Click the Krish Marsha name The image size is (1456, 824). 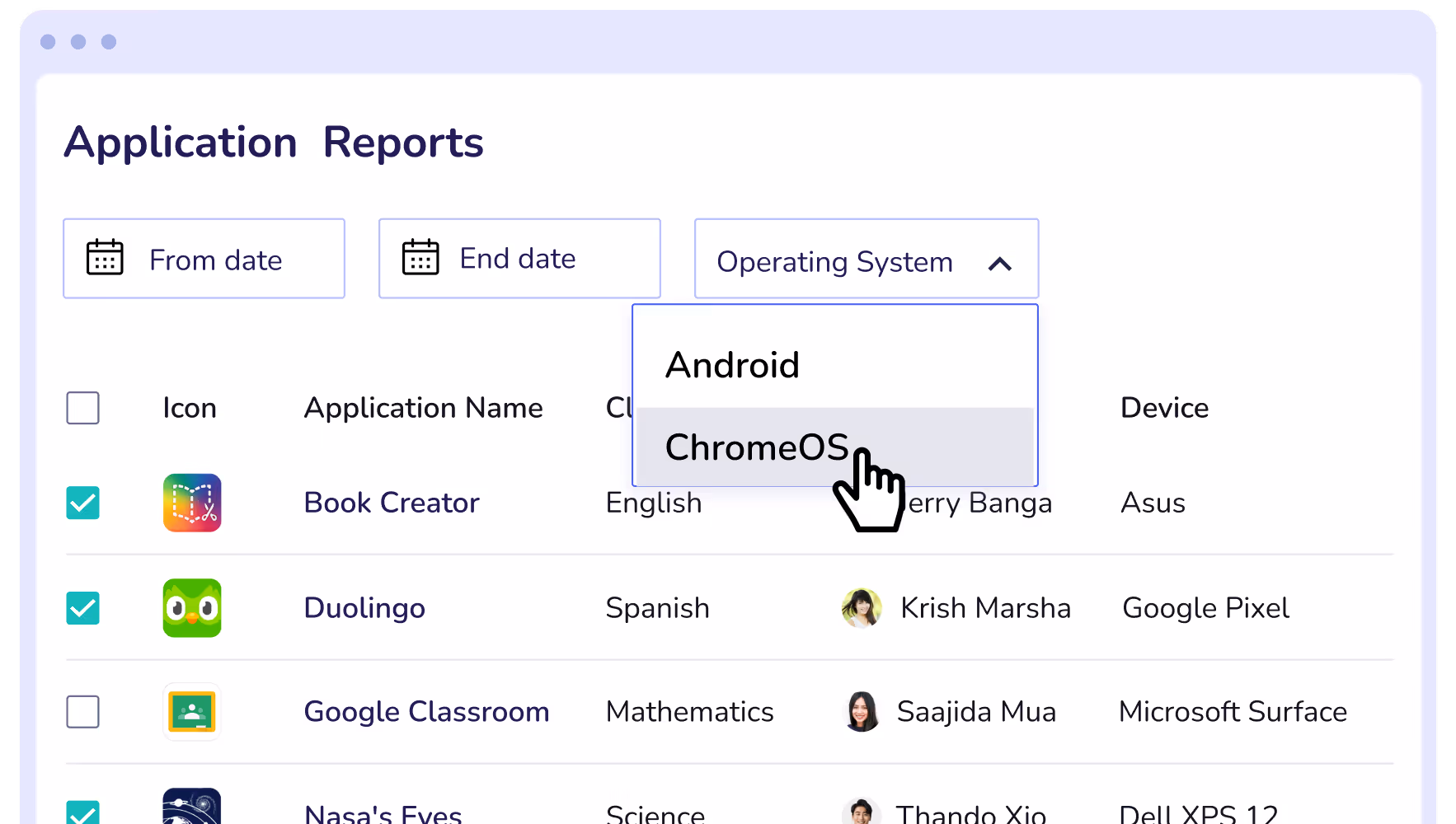985,608
